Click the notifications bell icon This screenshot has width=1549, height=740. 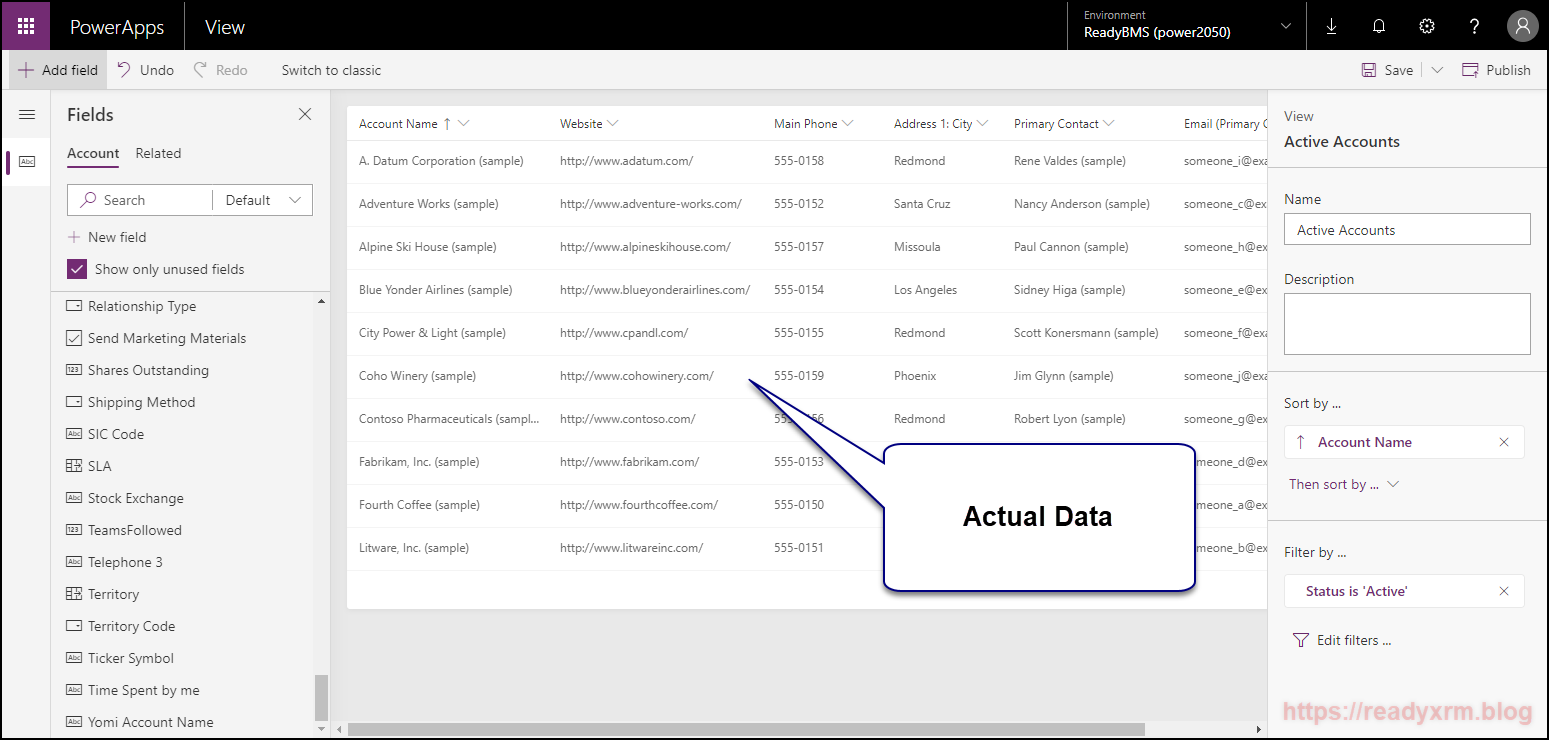tap(1378, 26)
